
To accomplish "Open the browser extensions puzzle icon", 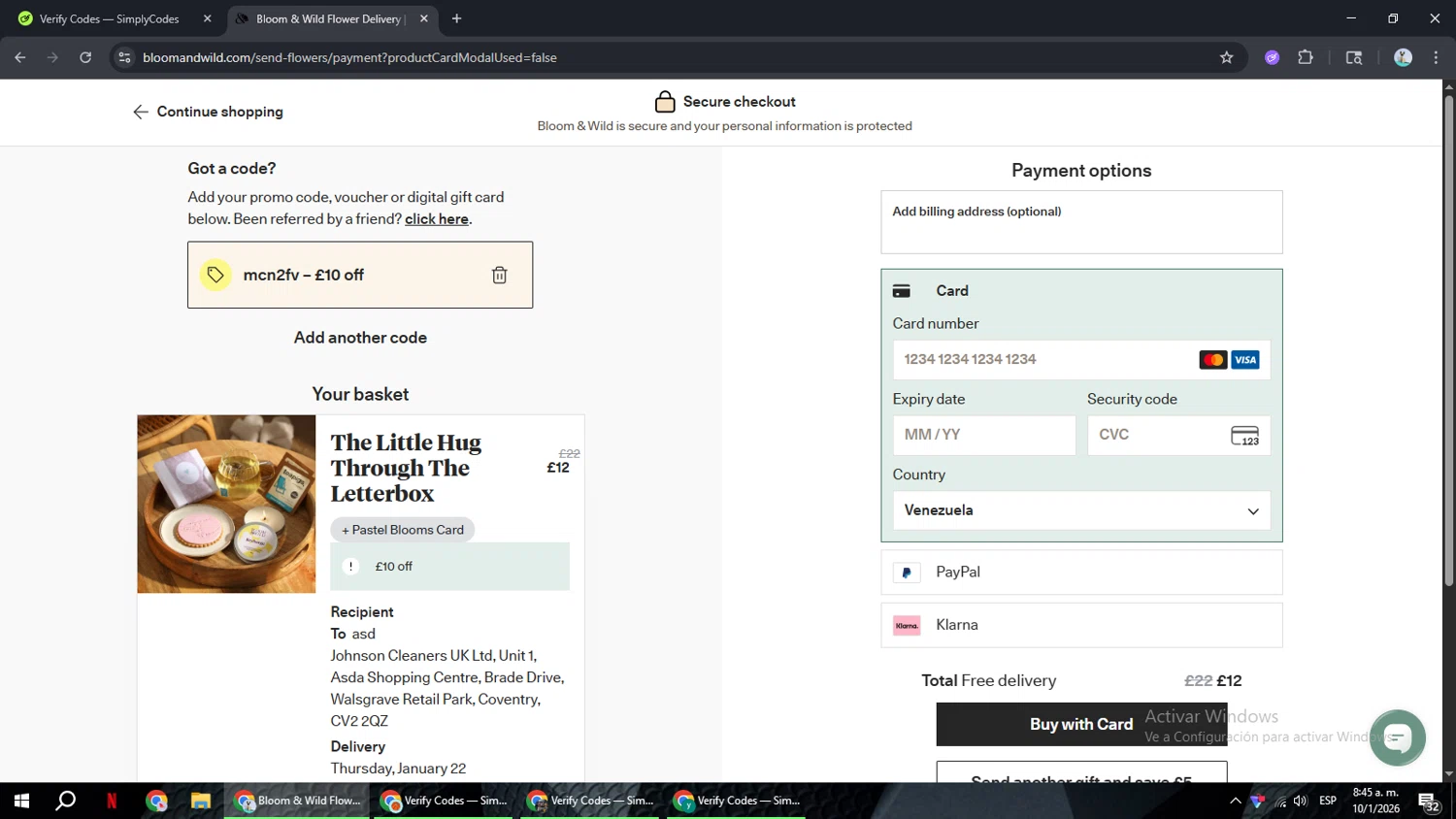I will tap(1306, 58).
